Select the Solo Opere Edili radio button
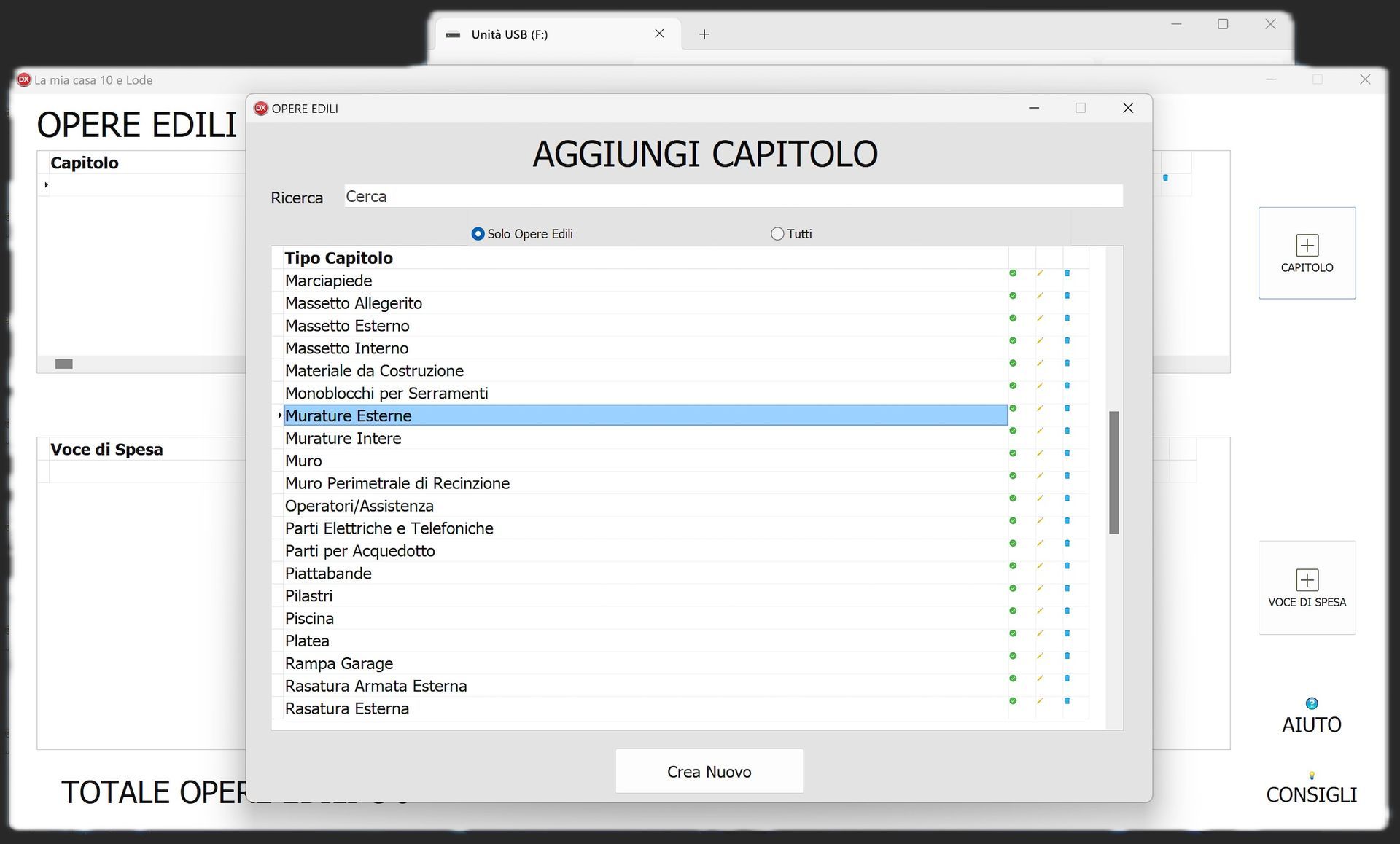Viewport: 1400px width, 844px height. (478, 234)
